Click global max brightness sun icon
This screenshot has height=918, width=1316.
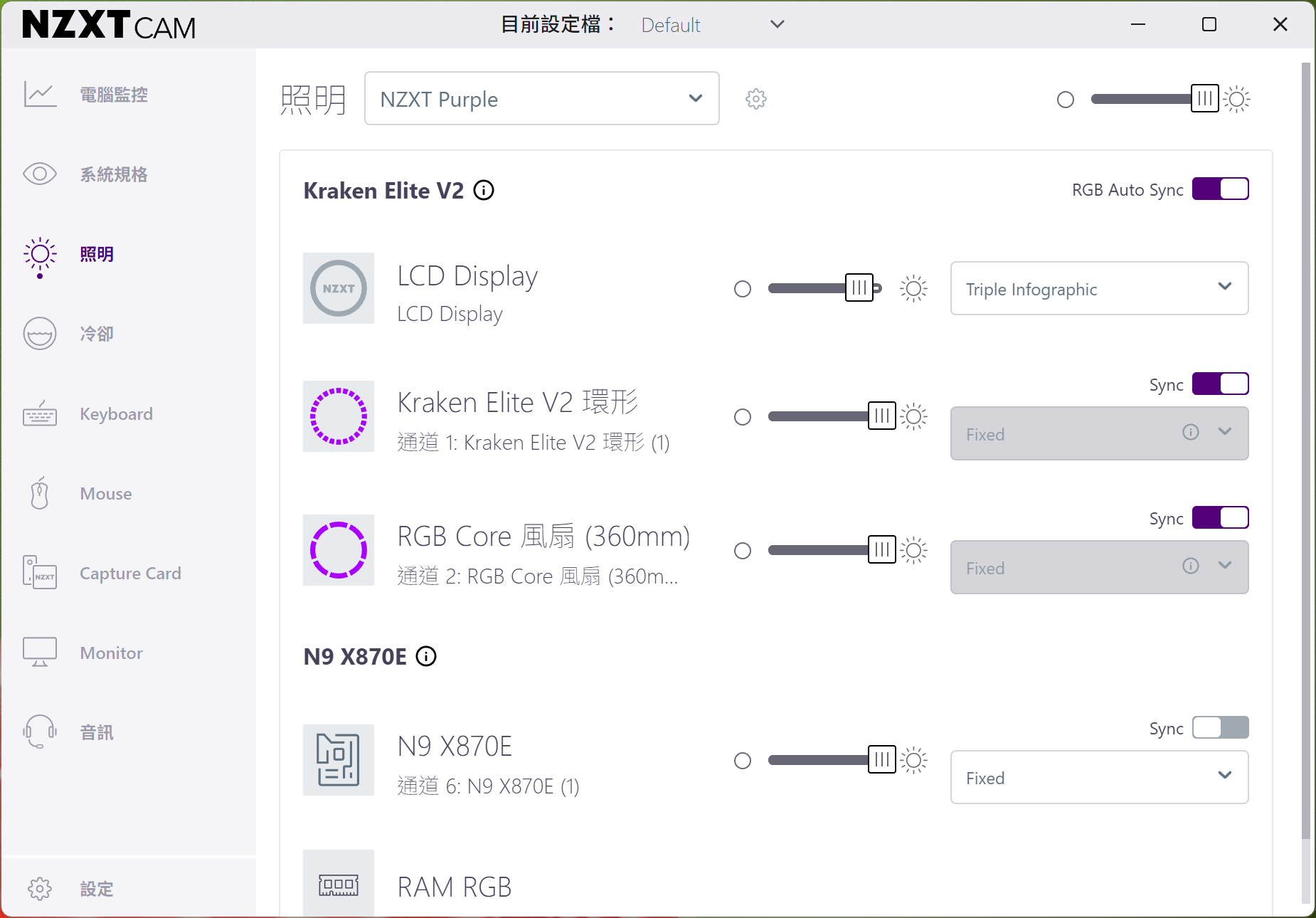coord(1238,99)
